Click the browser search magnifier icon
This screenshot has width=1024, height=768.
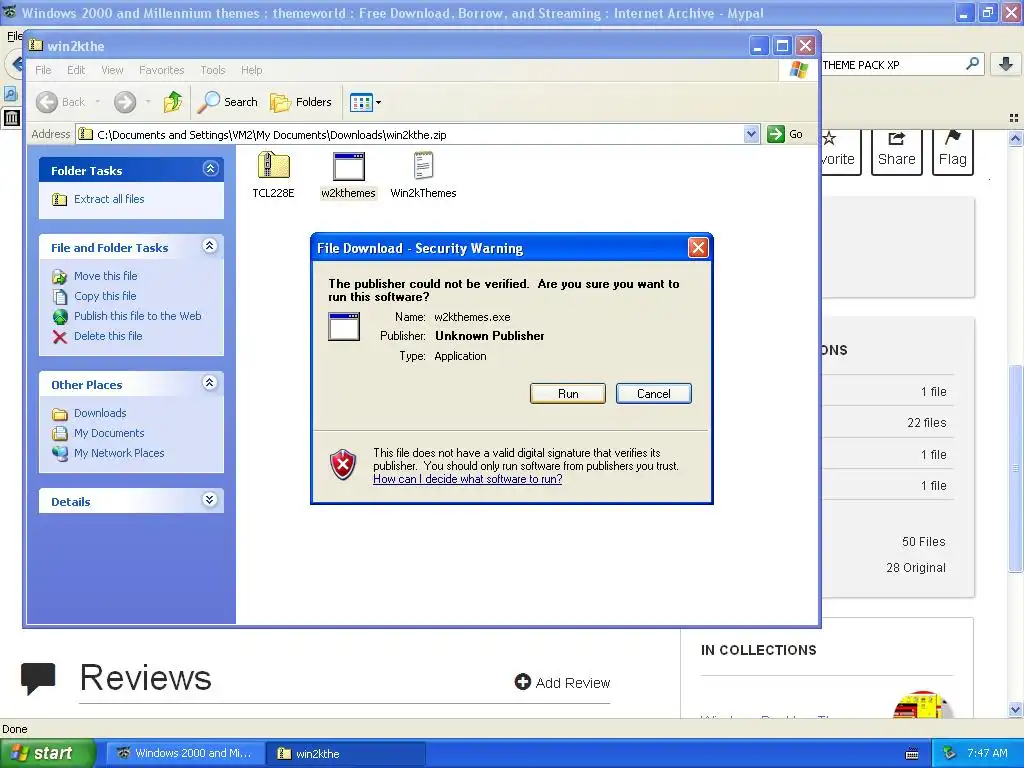tap(972, 64)
